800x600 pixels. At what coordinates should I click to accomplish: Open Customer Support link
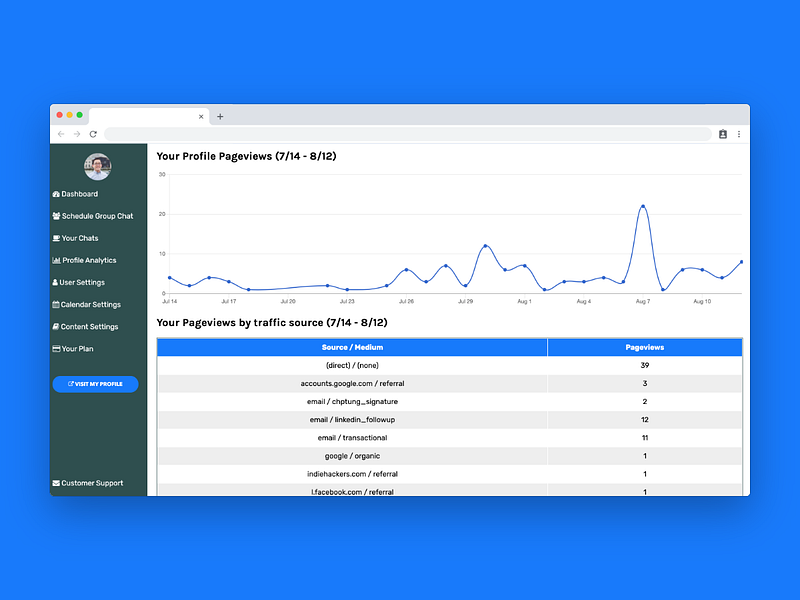(x=88, y=483)
